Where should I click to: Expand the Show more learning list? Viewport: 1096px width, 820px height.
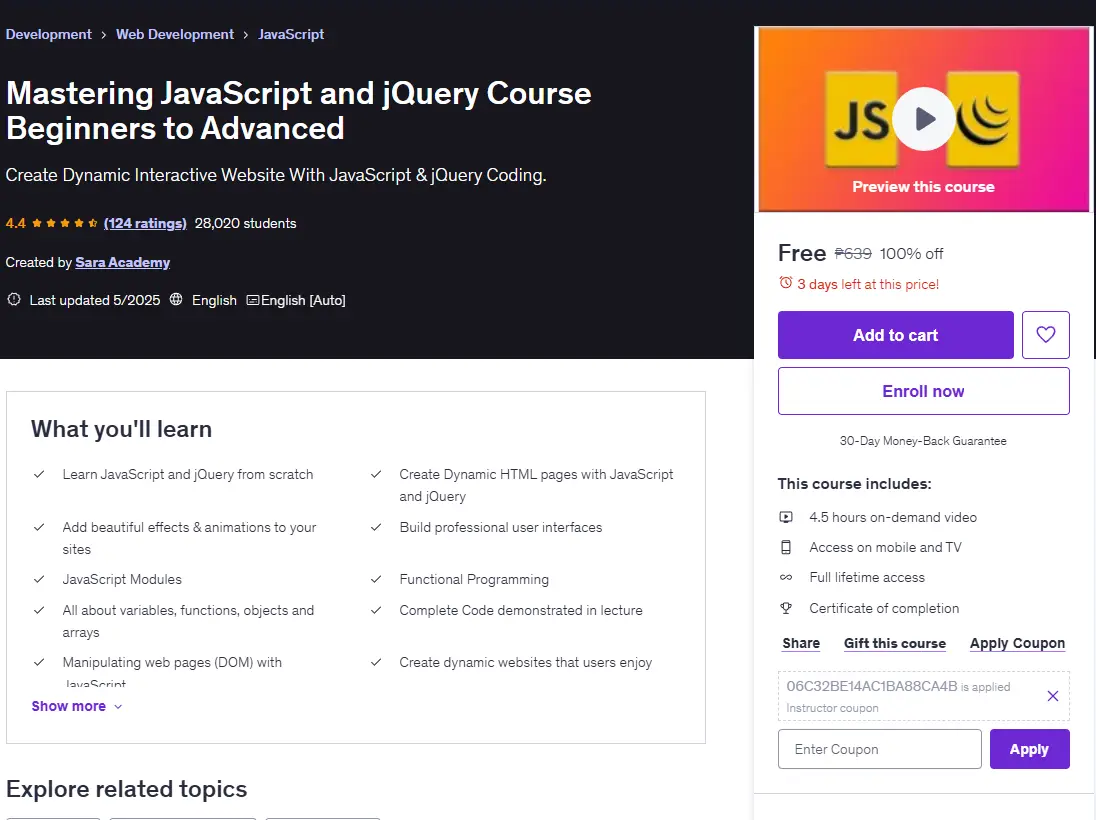[77, 706]
